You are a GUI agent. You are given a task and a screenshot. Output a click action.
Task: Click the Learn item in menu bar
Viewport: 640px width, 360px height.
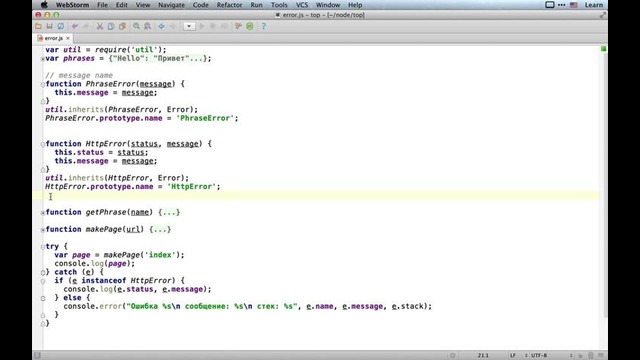(x=593, y=5)
